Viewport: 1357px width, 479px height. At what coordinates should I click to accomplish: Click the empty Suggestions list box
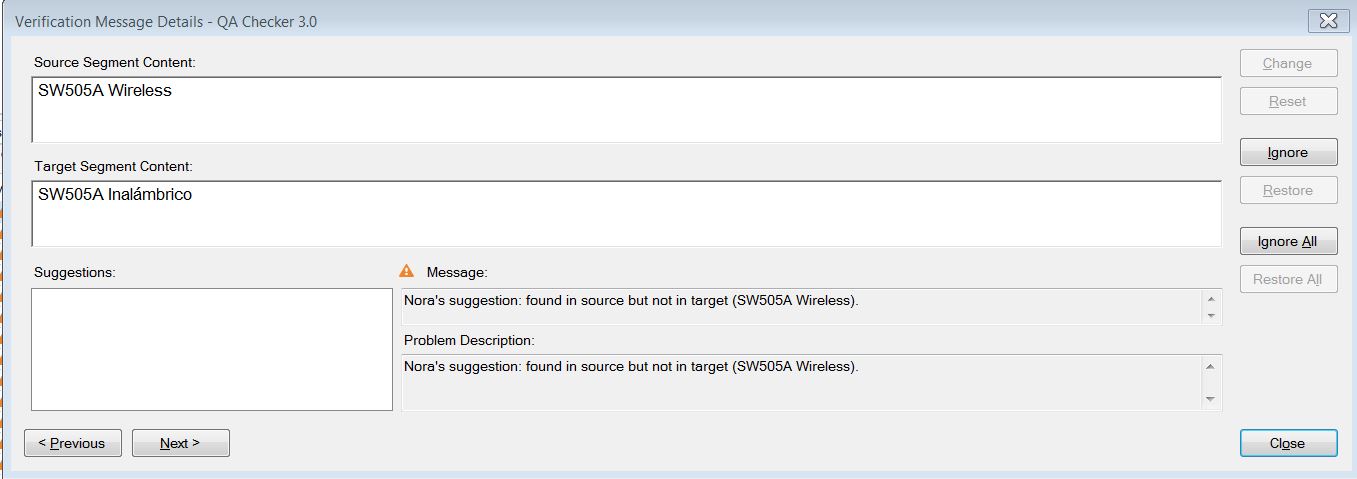point(212,349)
